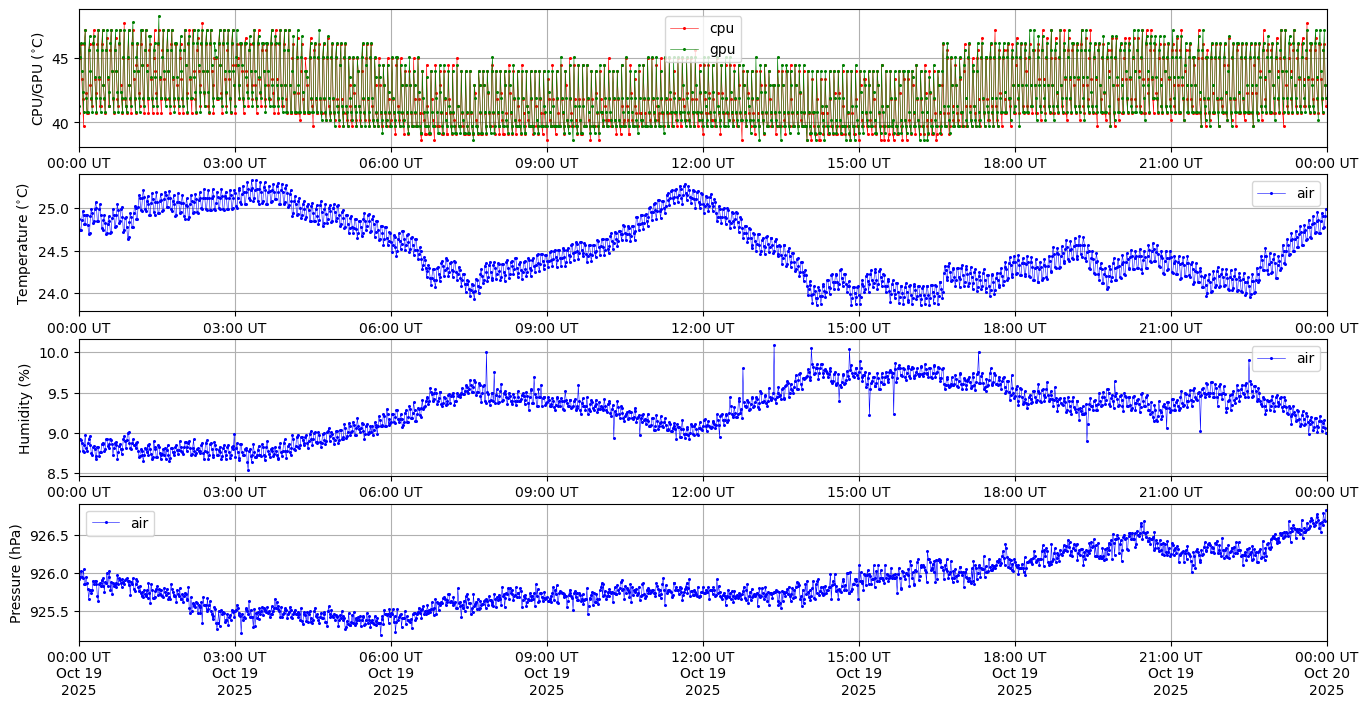Click "18:00 UT" tick below Humidity chart
Image resolution: width=1368 pixels, height=707 pixels.
(x=1015, y=492)
